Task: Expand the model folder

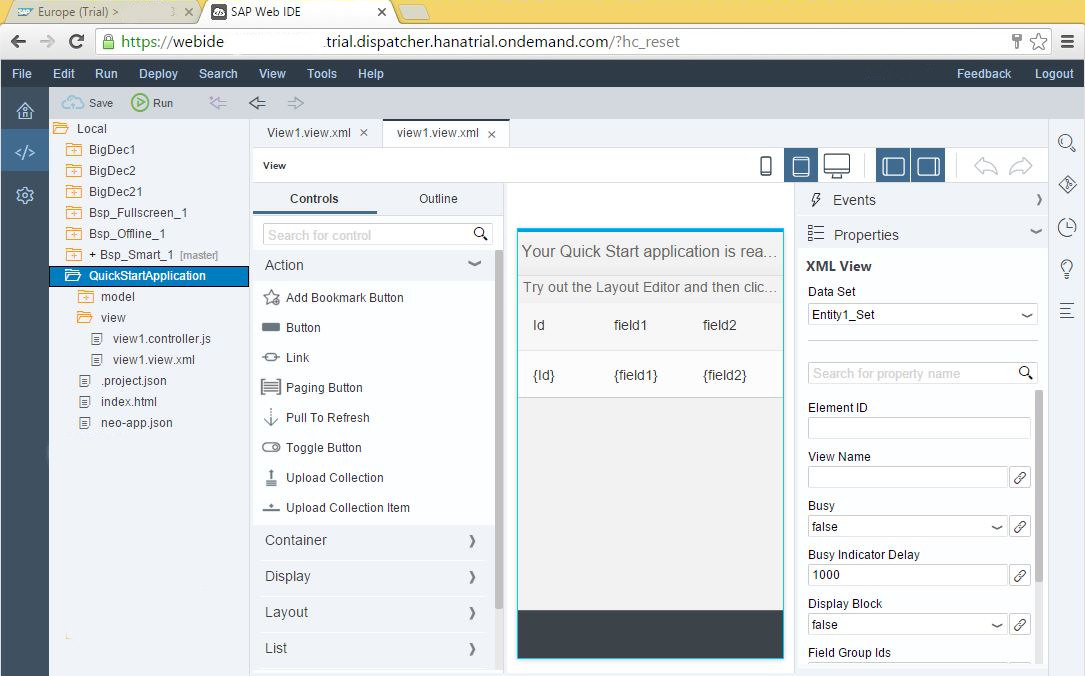Action: pos(85,297)
